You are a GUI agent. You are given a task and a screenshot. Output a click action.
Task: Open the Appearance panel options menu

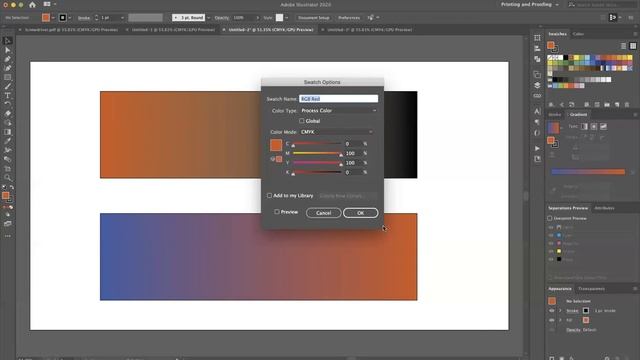[x=635, y=289]
